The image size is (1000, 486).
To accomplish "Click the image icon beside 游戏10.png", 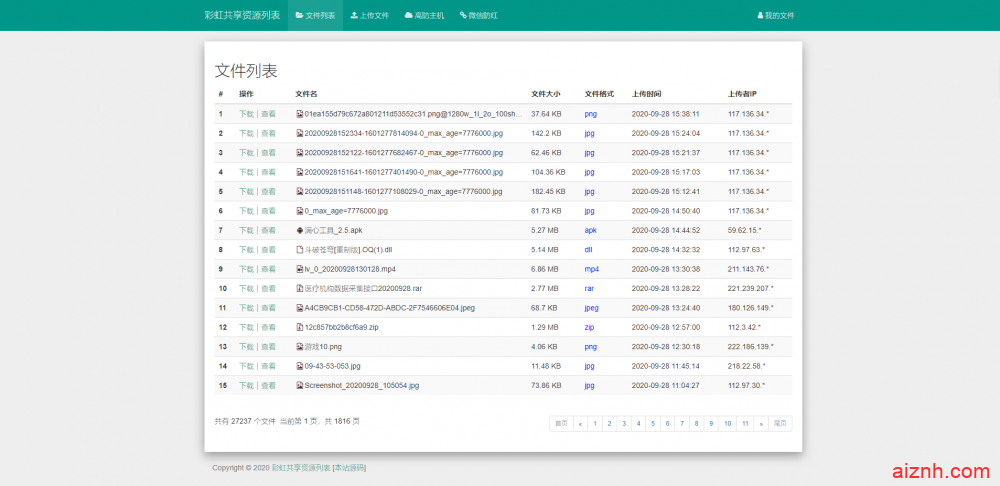I will (300, 346).
